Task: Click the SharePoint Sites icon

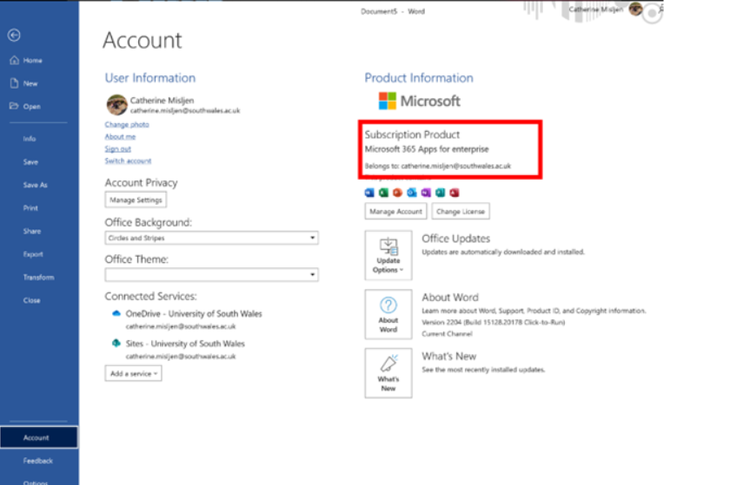Action: coord(116,344)
